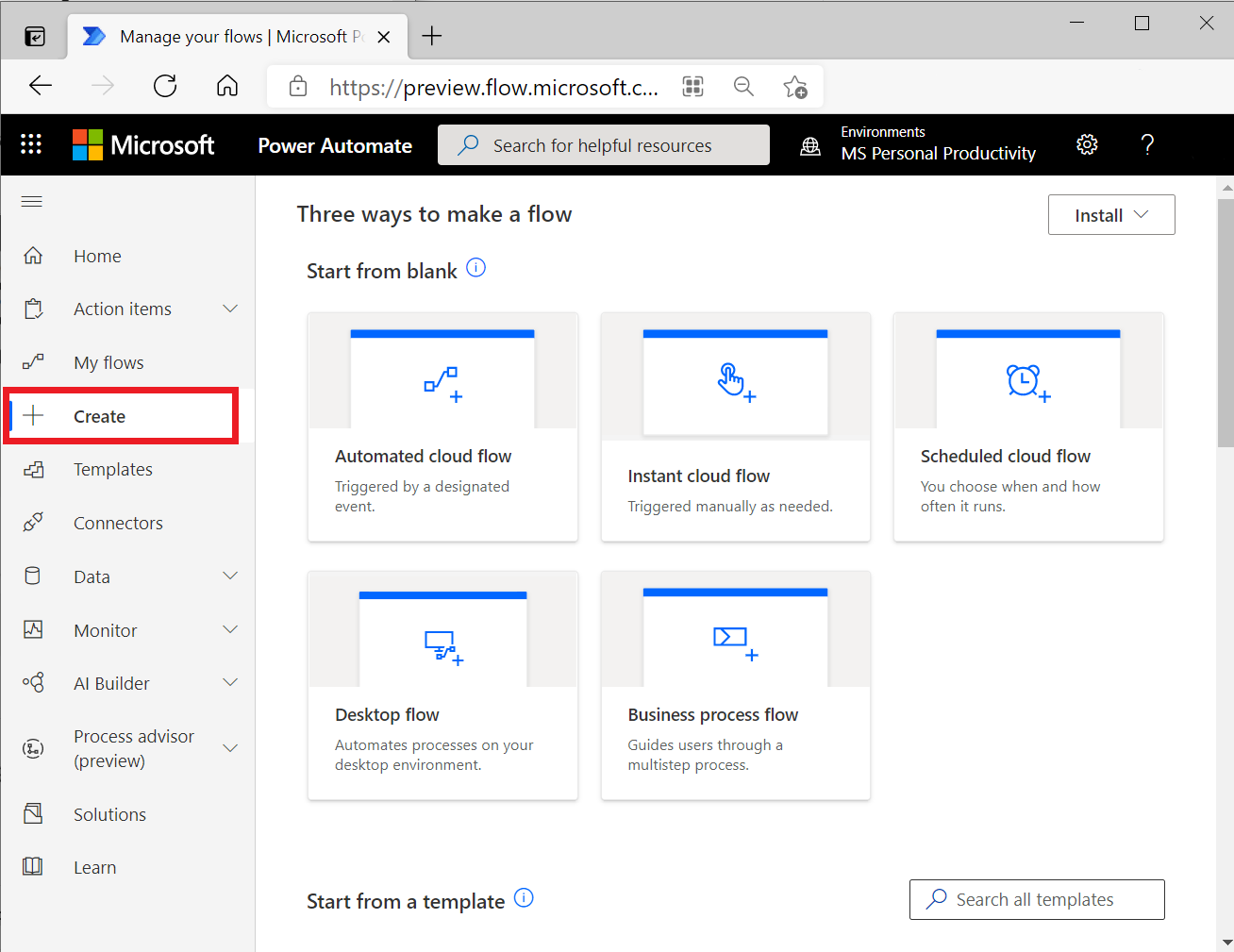The image size is (1234, 952).
Task: Collapse the left navigation hamburger menu
Action: click(x=32, y=201)
